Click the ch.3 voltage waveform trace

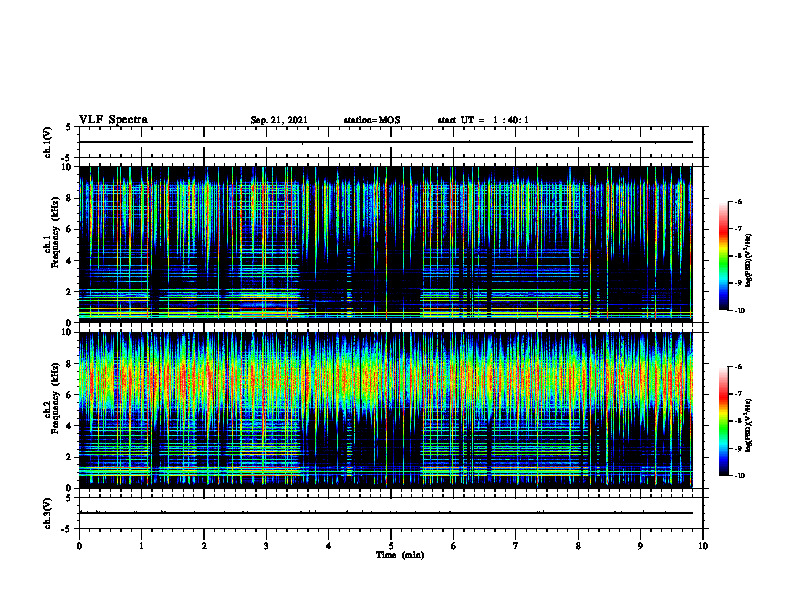pos(386,513)
